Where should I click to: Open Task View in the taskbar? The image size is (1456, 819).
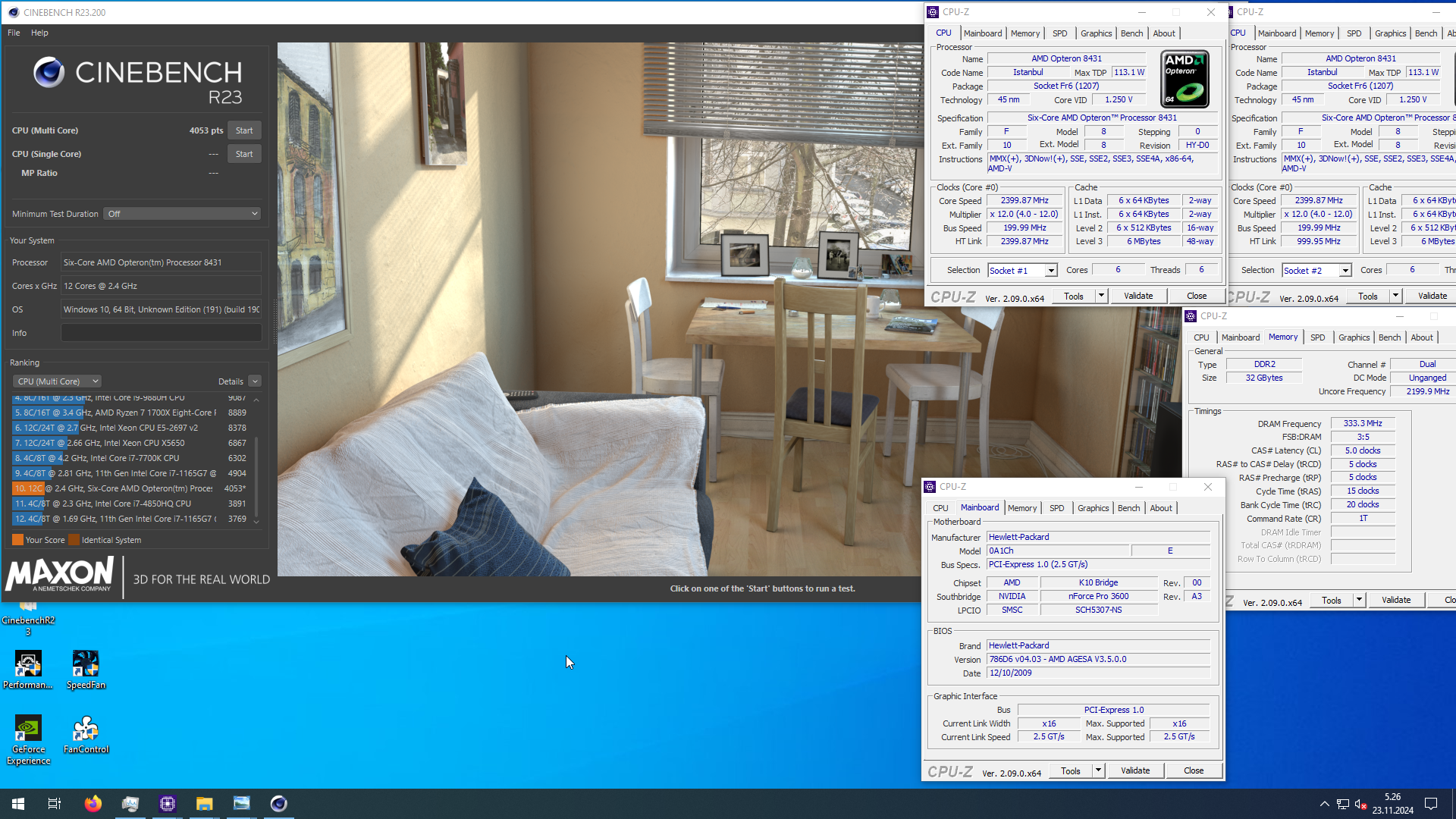coord(55,804)
